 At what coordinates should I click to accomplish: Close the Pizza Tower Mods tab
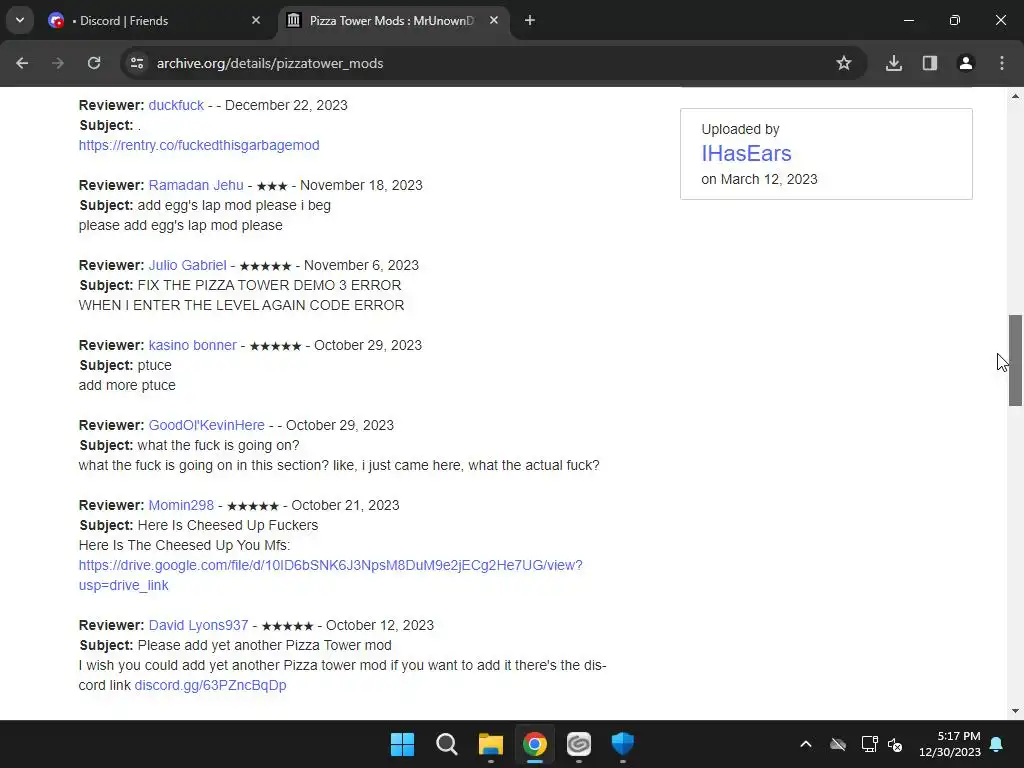(x=494, y=20)
